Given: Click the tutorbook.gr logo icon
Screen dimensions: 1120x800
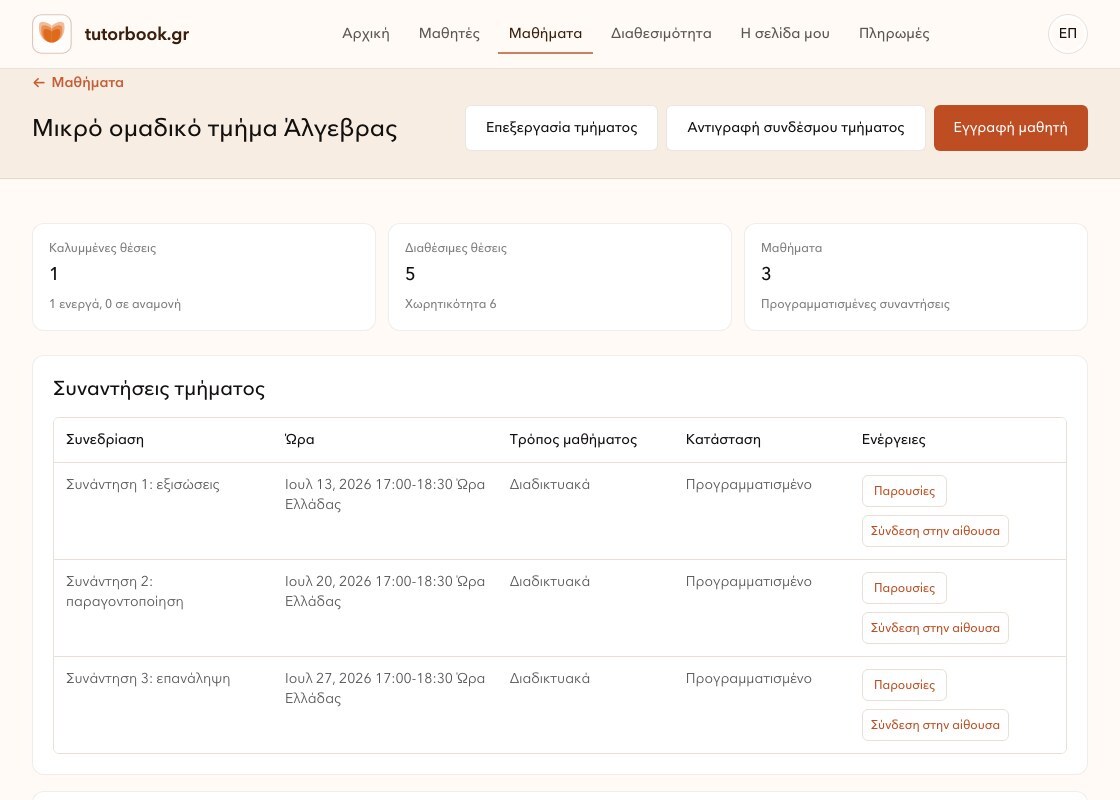Looking at the screenshot, I should point(51,34).
